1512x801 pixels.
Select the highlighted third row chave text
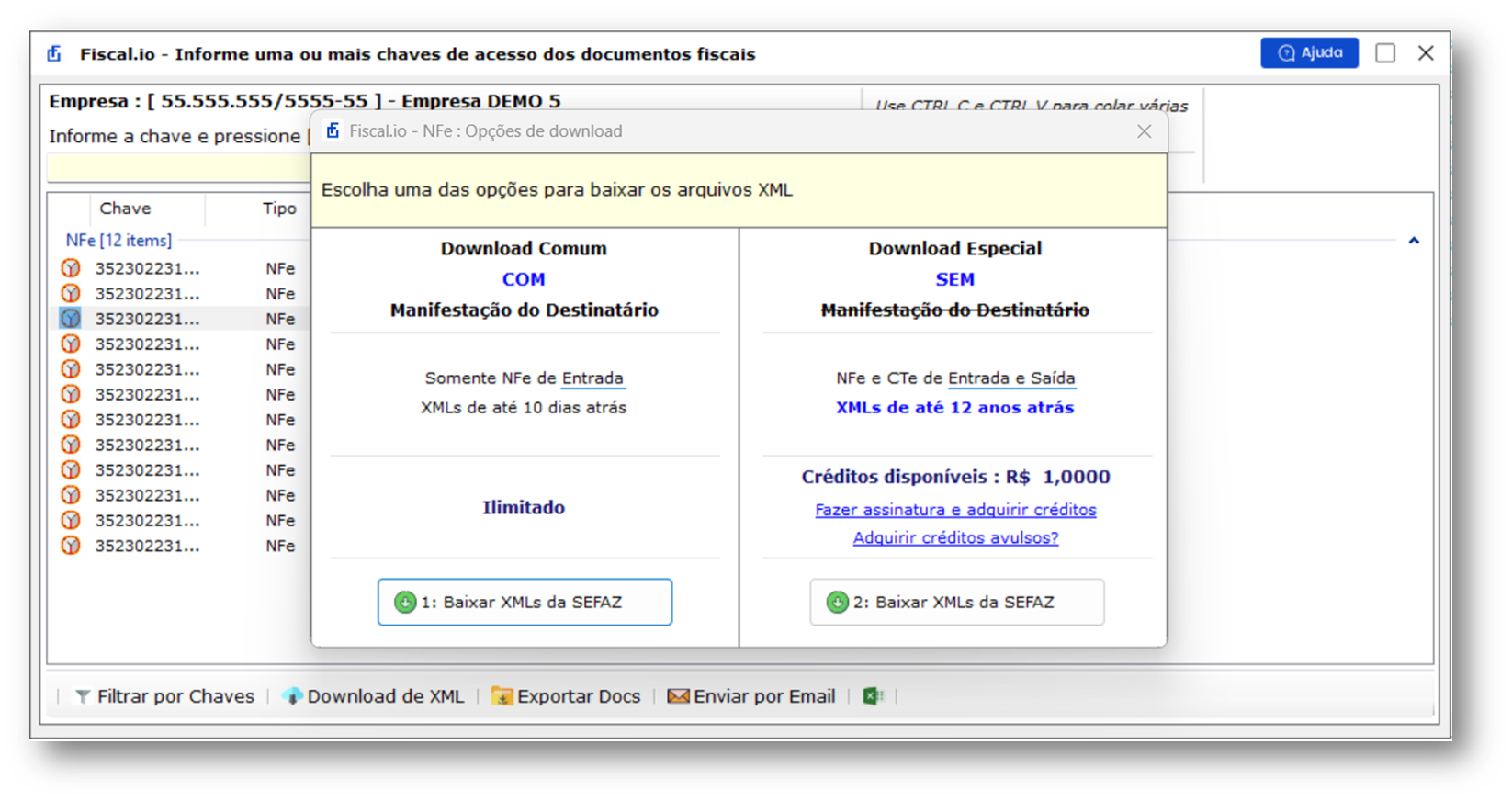pos(147,320)
